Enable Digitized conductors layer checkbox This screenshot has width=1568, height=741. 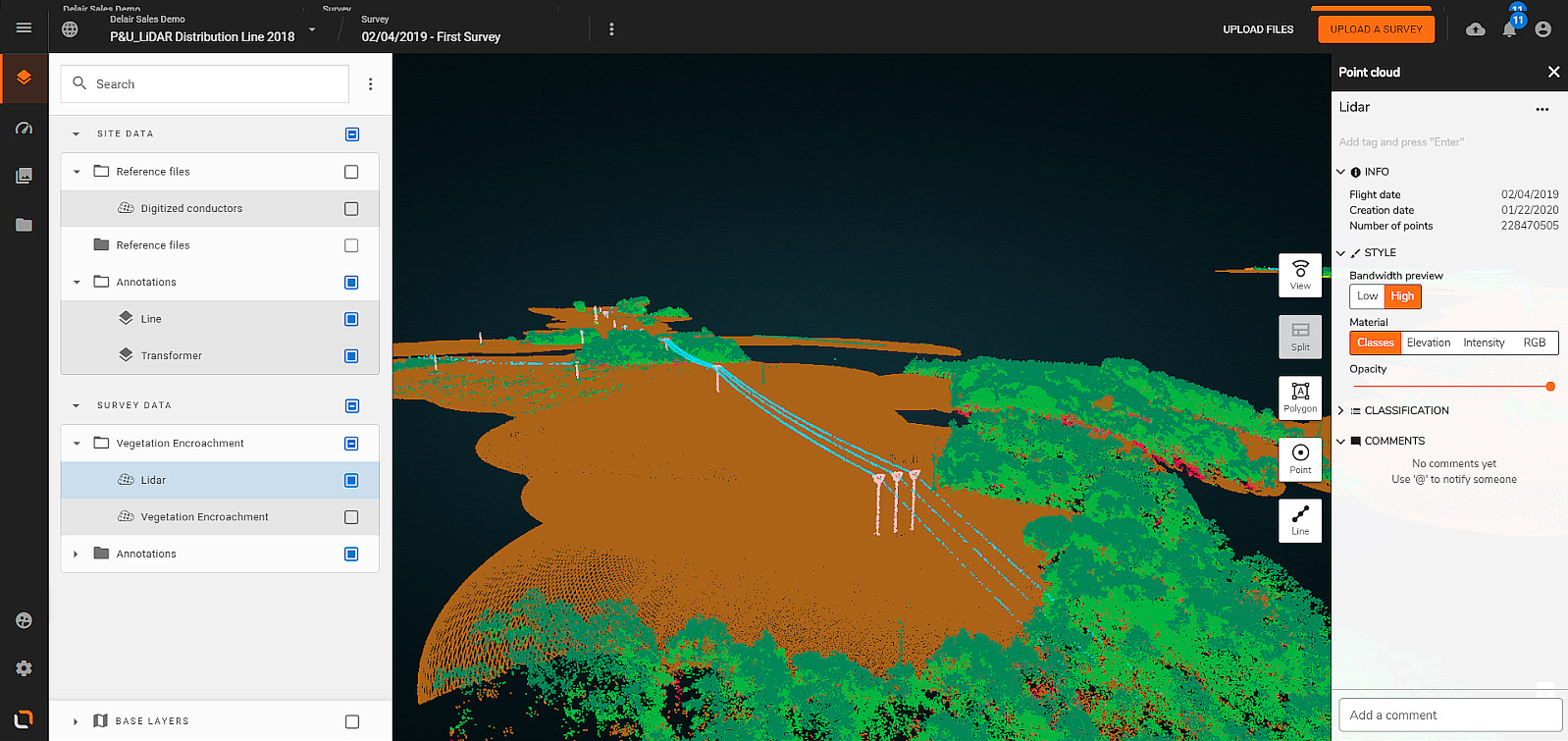click(351, 209)
